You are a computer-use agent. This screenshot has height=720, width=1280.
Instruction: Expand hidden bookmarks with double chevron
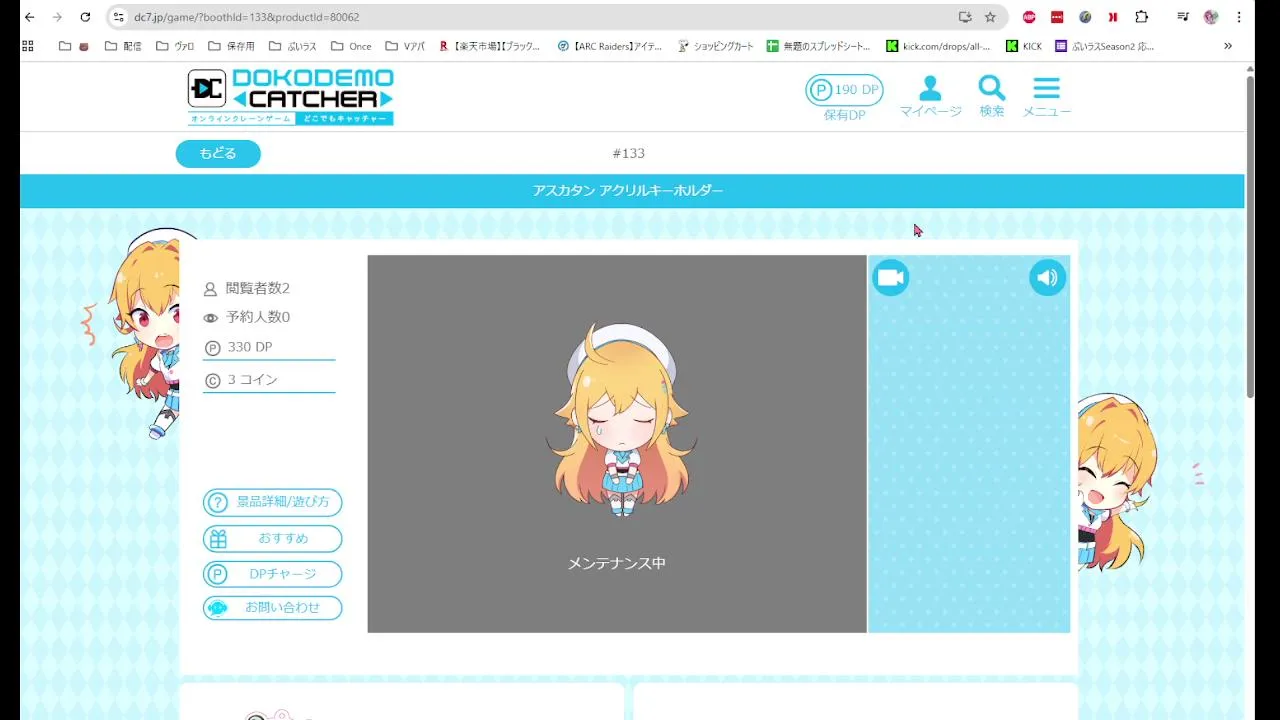point(1228,46)
